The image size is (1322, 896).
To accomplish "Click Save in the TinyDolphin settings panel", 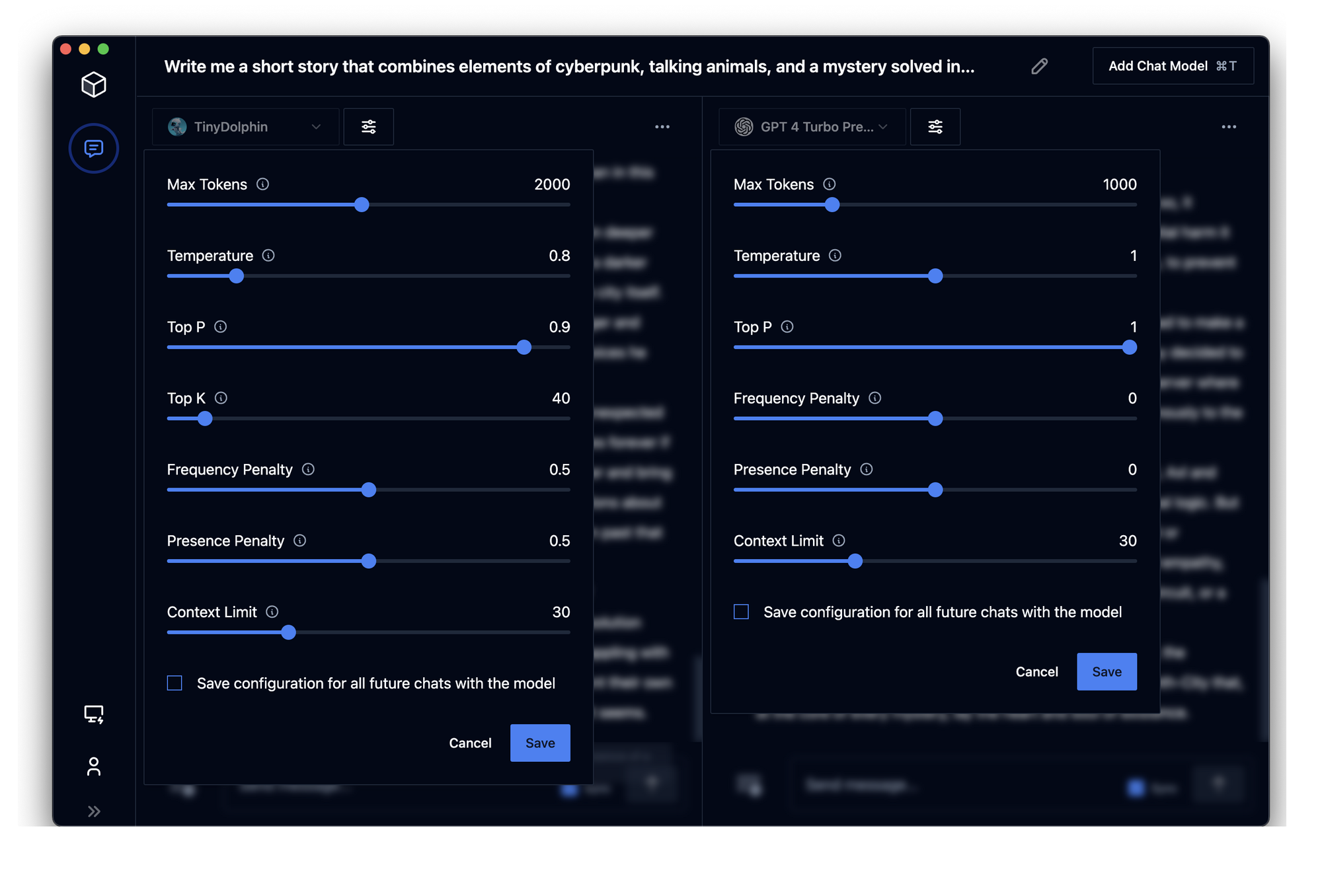I will point(539,743).
